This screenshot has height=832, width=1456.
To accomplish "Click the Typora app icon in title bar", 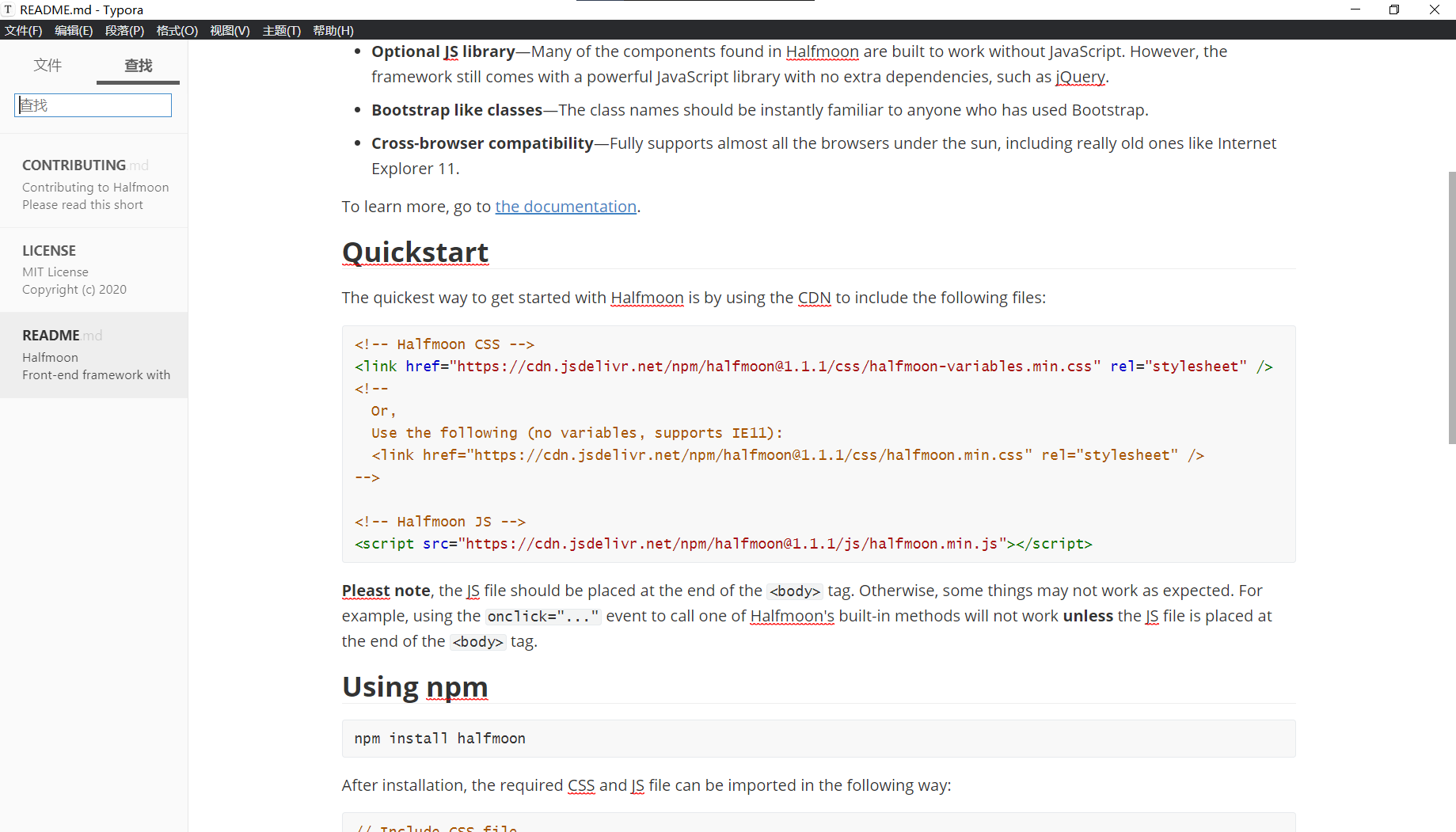I will pyautogui.click(x=9, y=9).
